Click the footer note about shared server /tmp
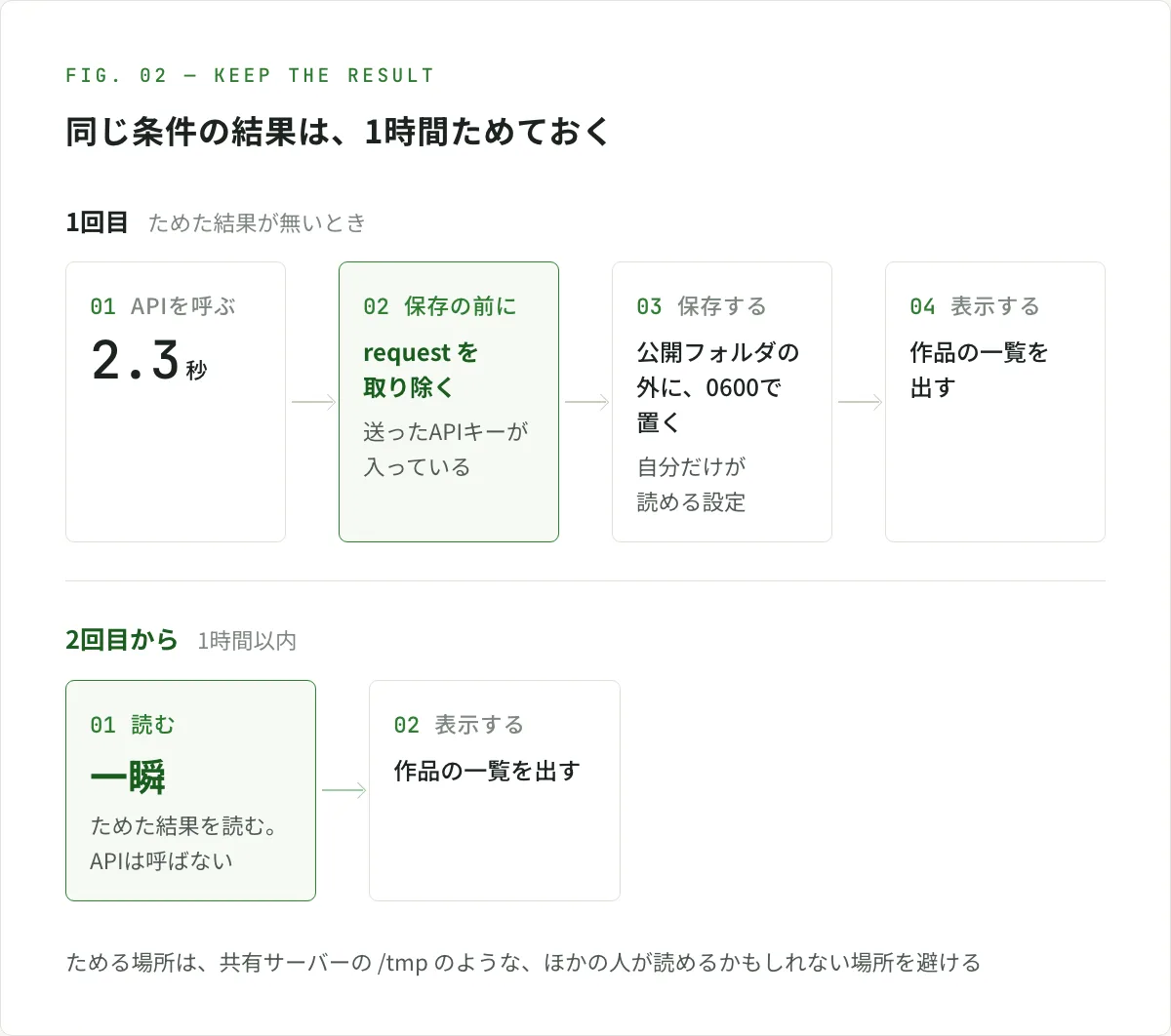1171x1036 pixels. pos(523,963)
